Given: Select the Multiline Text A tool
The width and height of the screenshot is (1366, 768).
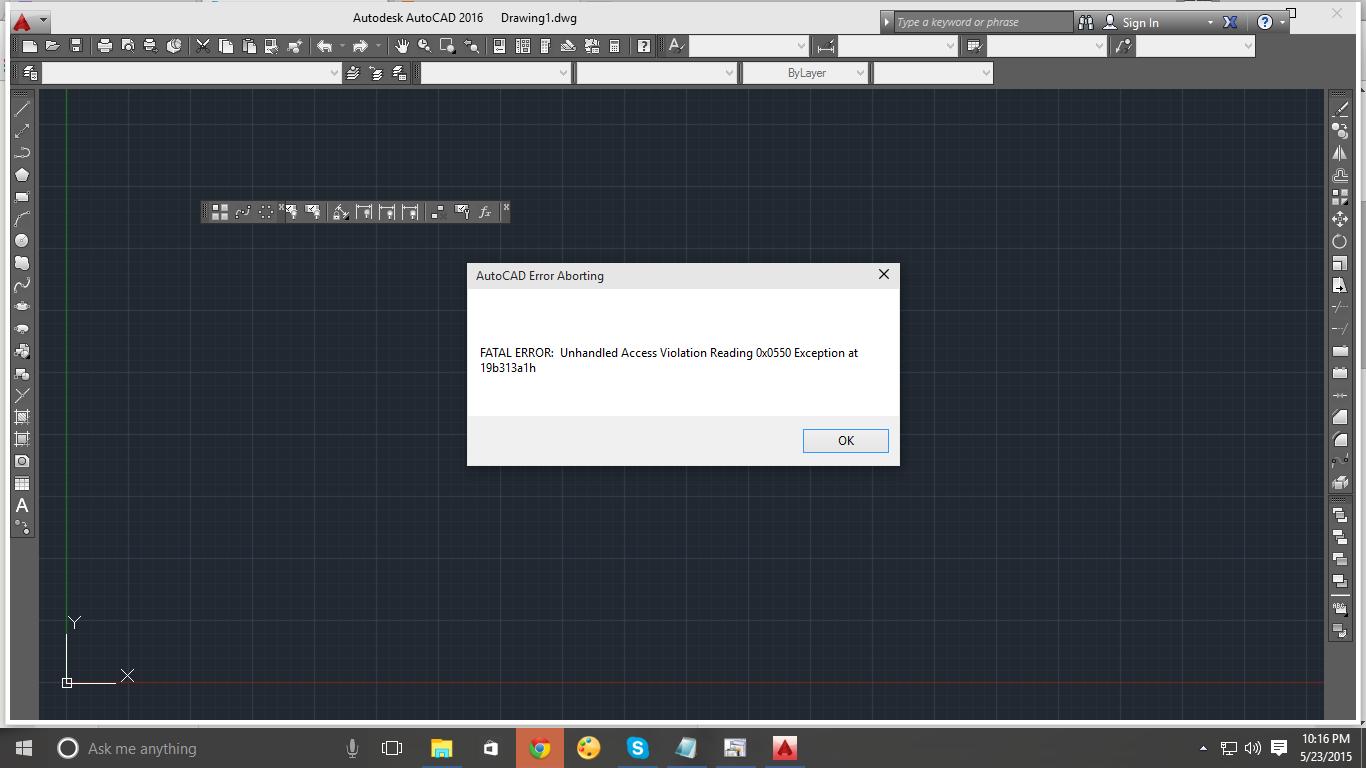Looking at the screenshot, I should [x=22, y=506].
